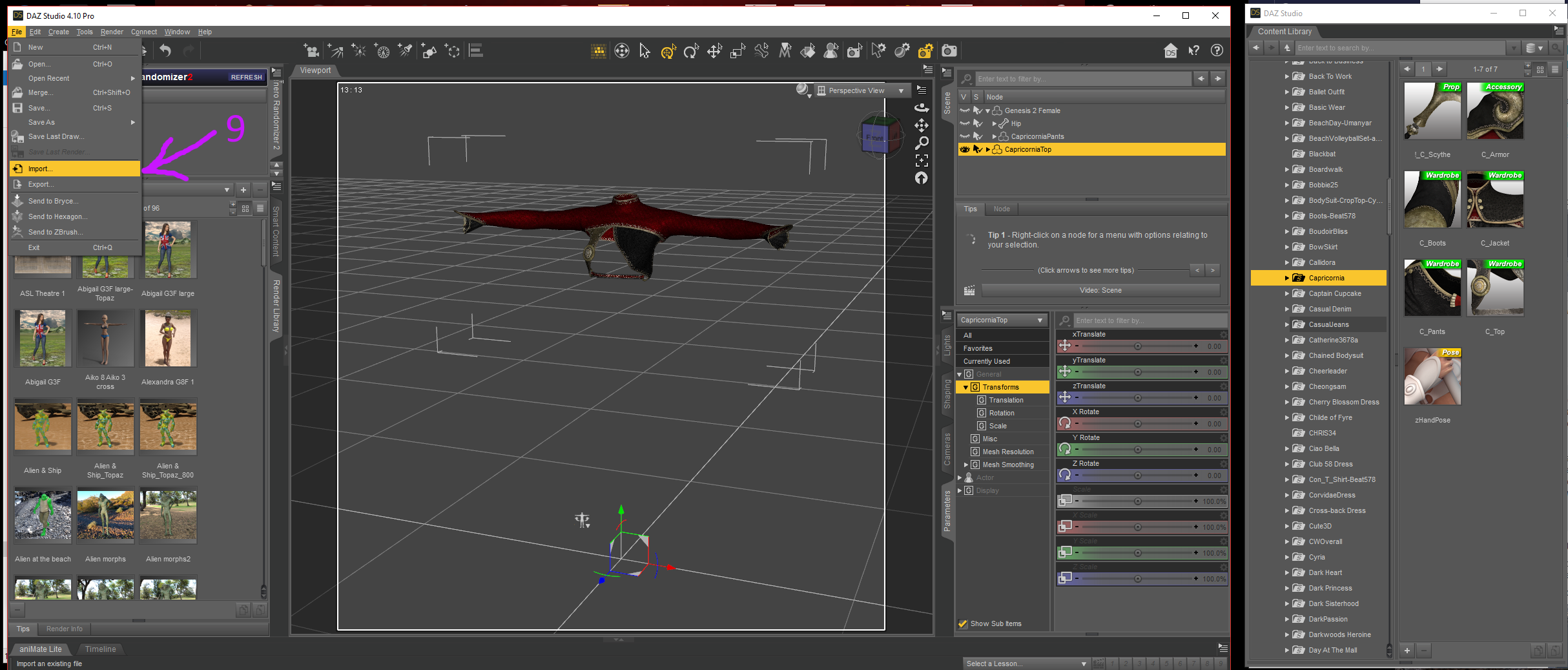Image resolution: width=1568 pixels, height=670 pixels.
Task: Open the Select a Lesson dropdown
Action: tap(1026, 664)
